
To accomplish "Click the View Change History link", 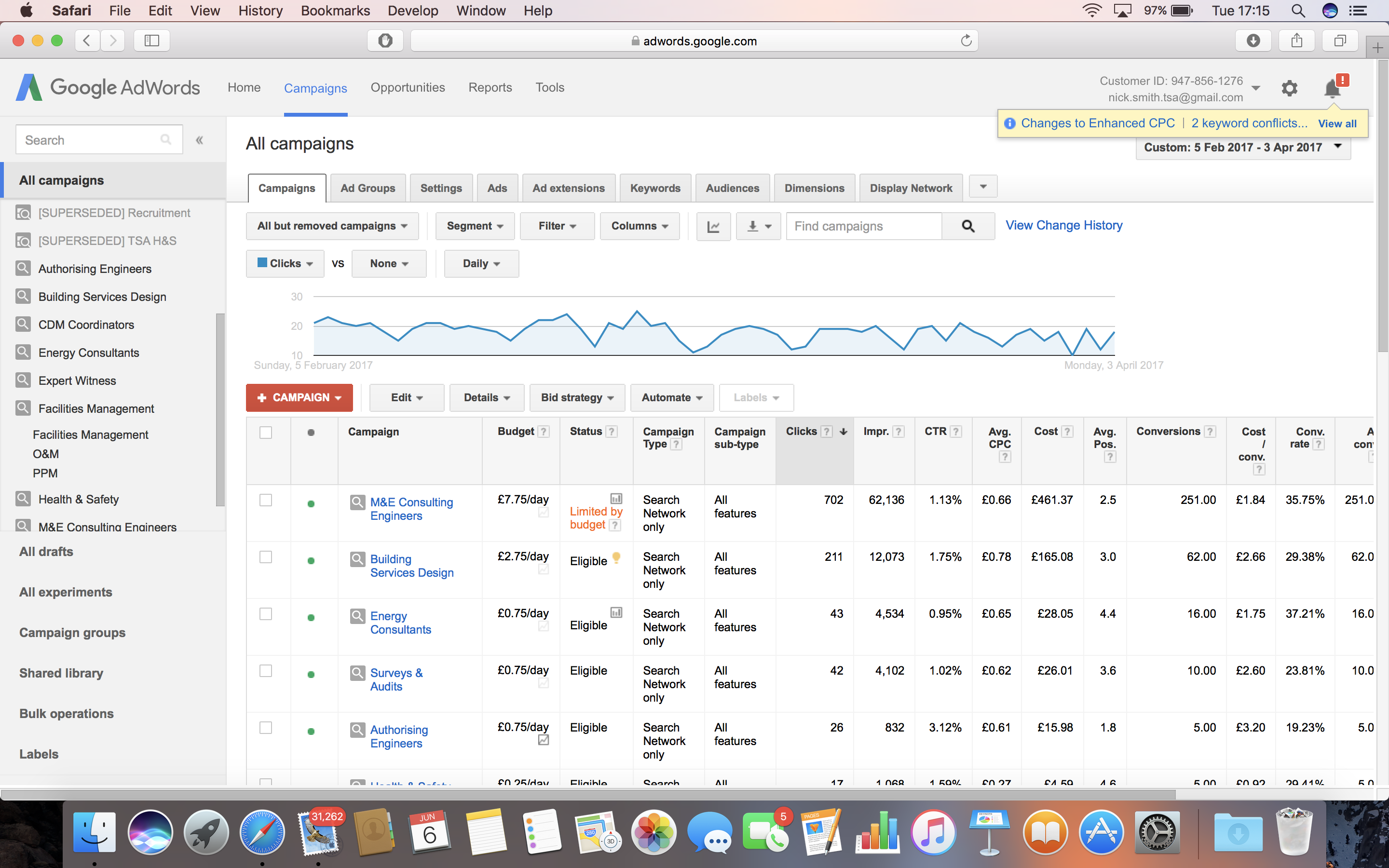I will [x=1063, y=225].
